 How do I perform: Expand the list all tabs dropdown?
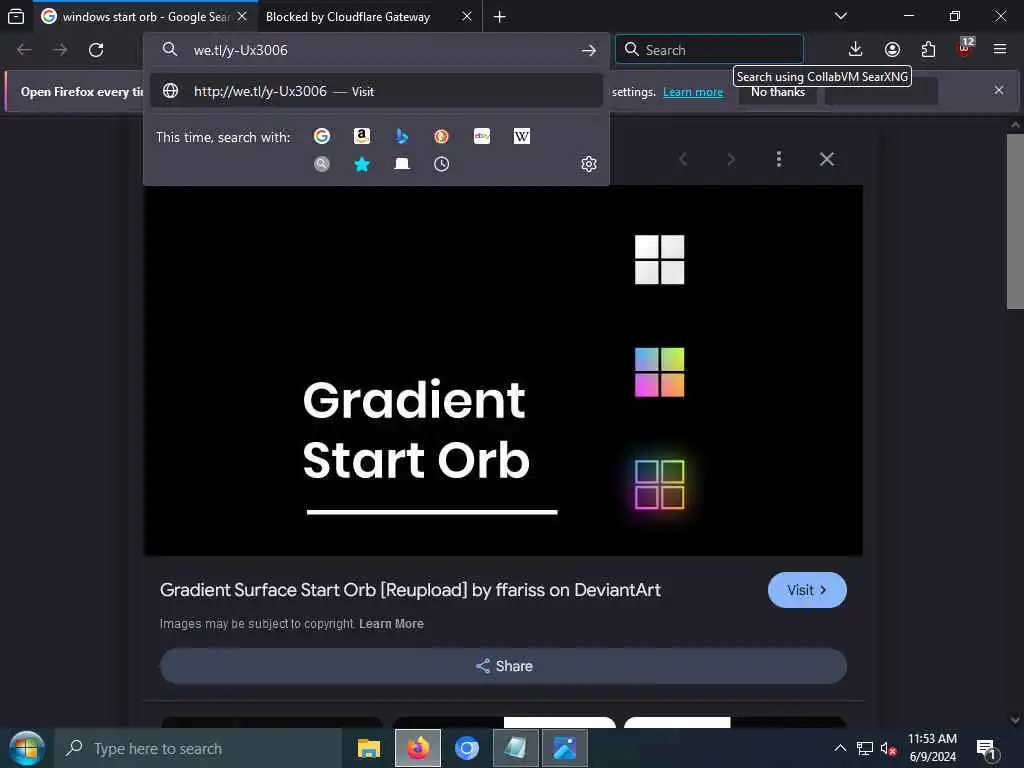coord(841,16)
